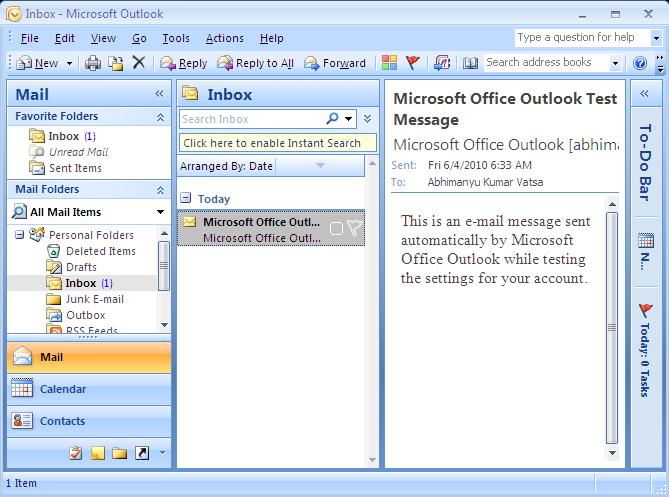
Task: Collapse the Personal Folders tree node
Action: click(x=19, y=235)
